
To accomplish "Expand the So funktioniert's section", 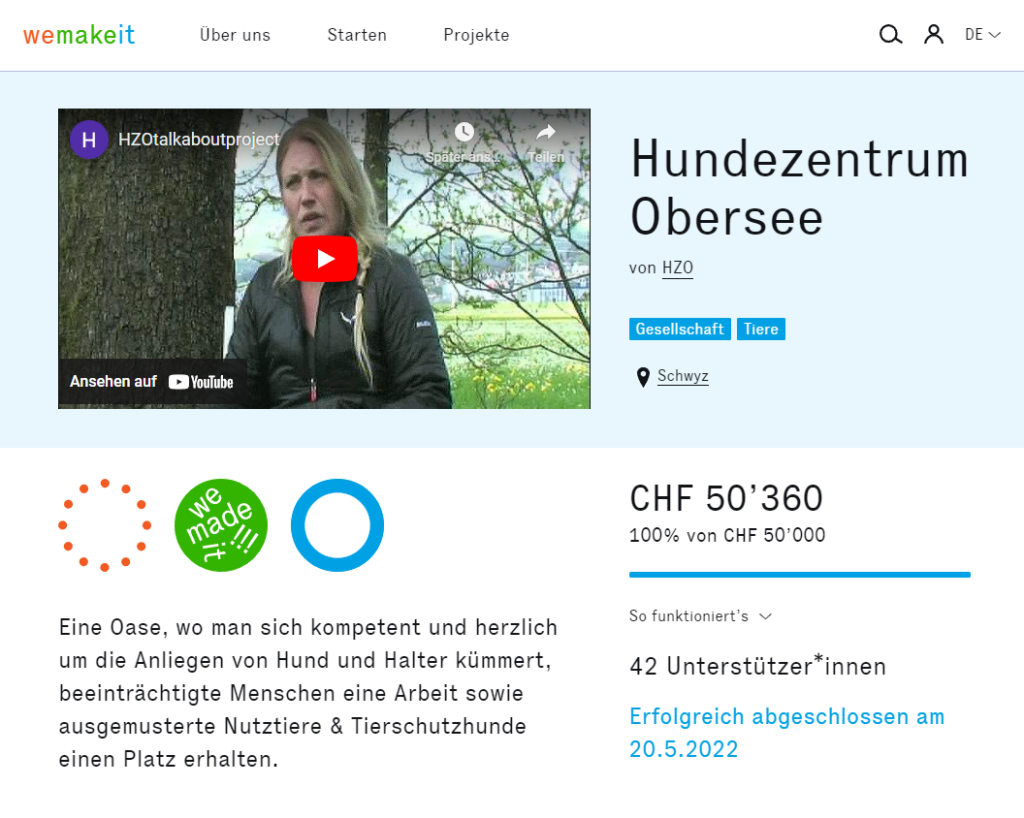I will pos(700,616).
